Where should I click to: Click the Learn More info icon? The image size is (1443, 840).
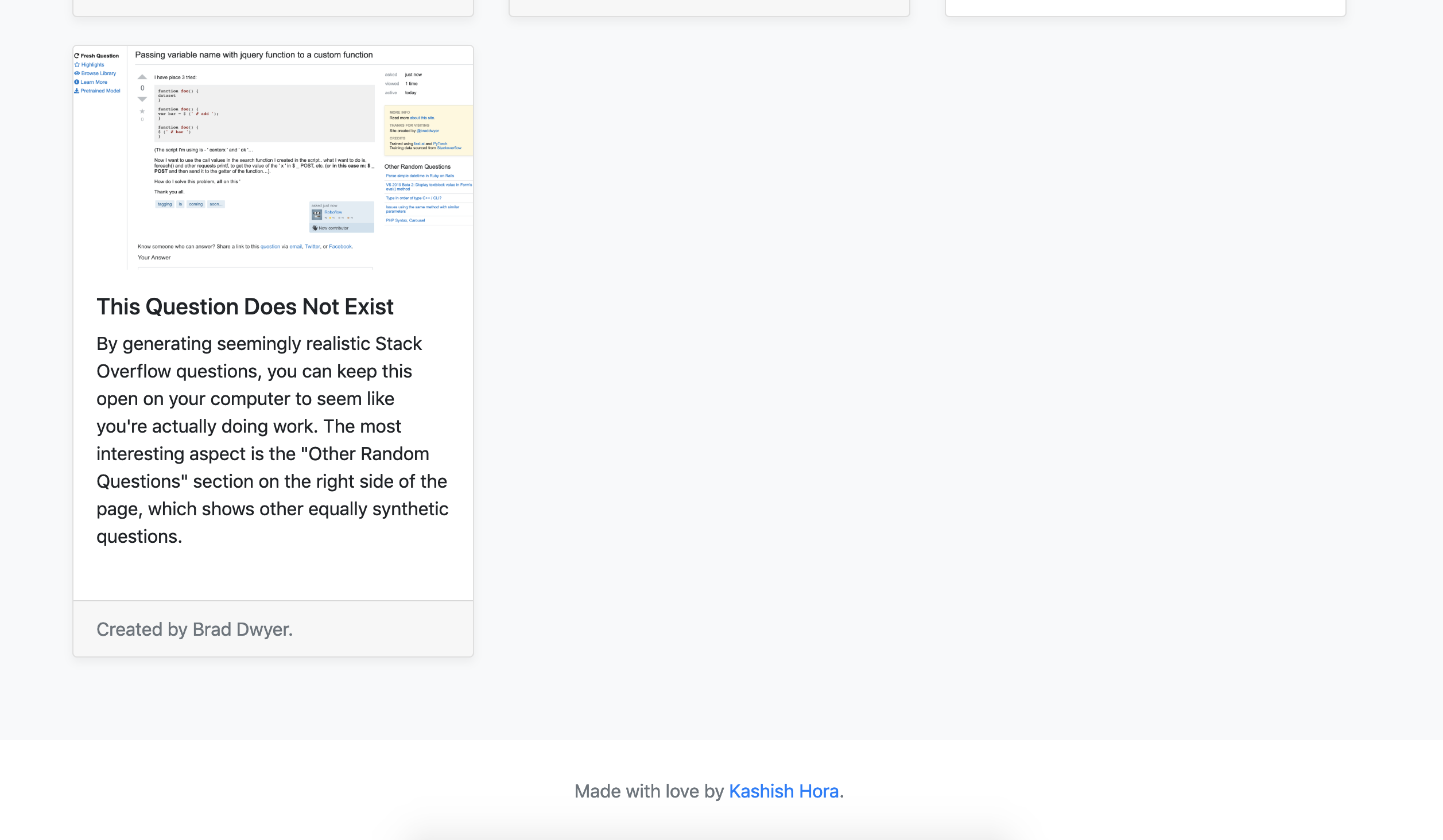[x=77, y=82]
